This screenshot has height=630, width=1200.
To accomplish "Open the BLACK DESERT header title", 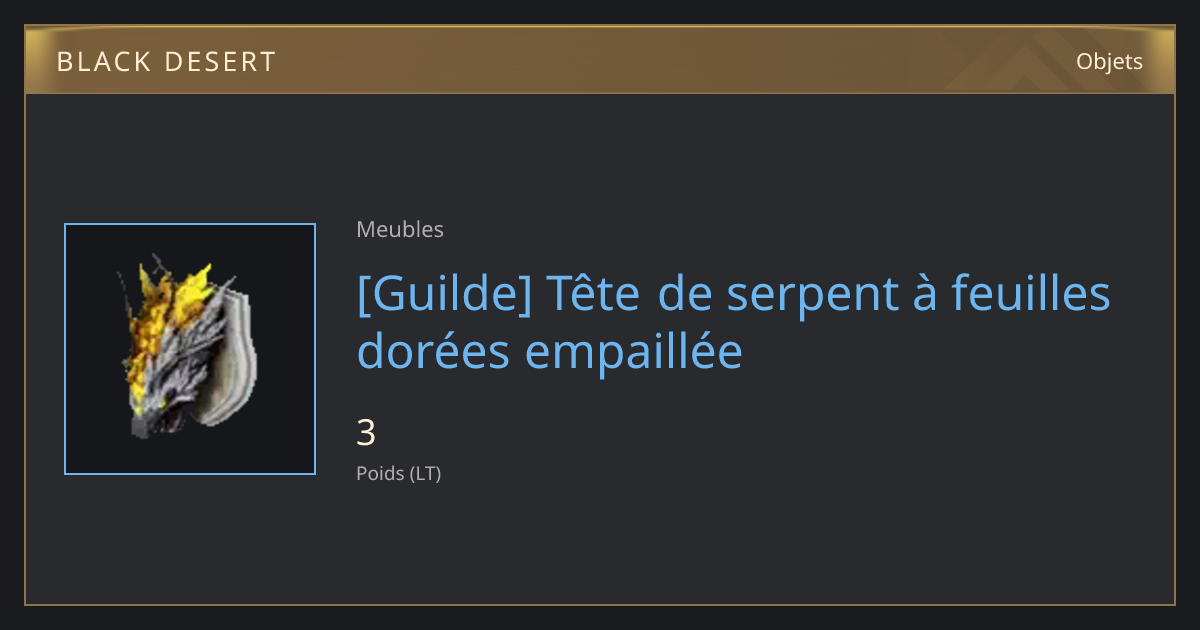I will coord(166,62).
